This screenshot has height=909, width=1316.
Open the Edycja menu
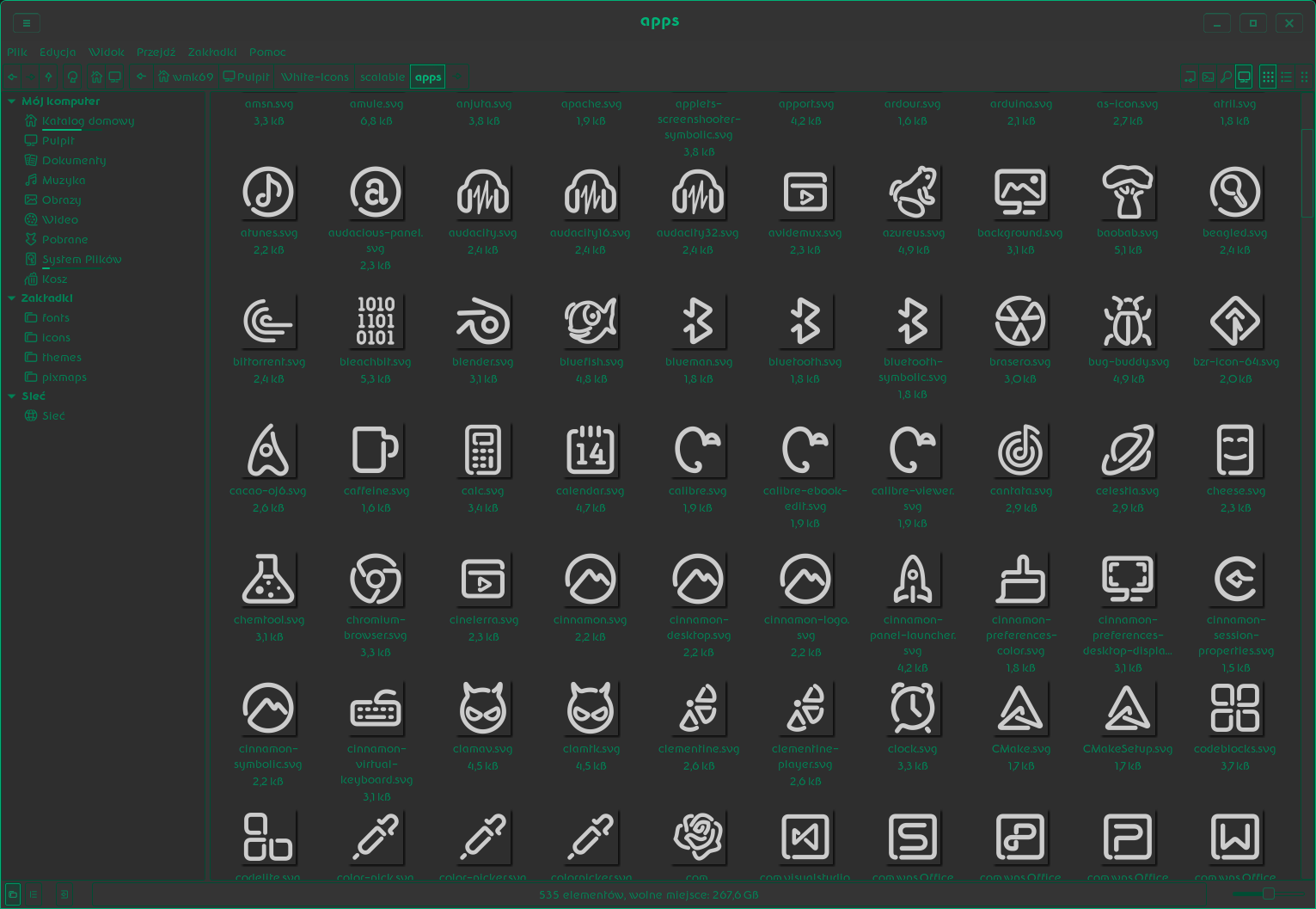point(58,52)
